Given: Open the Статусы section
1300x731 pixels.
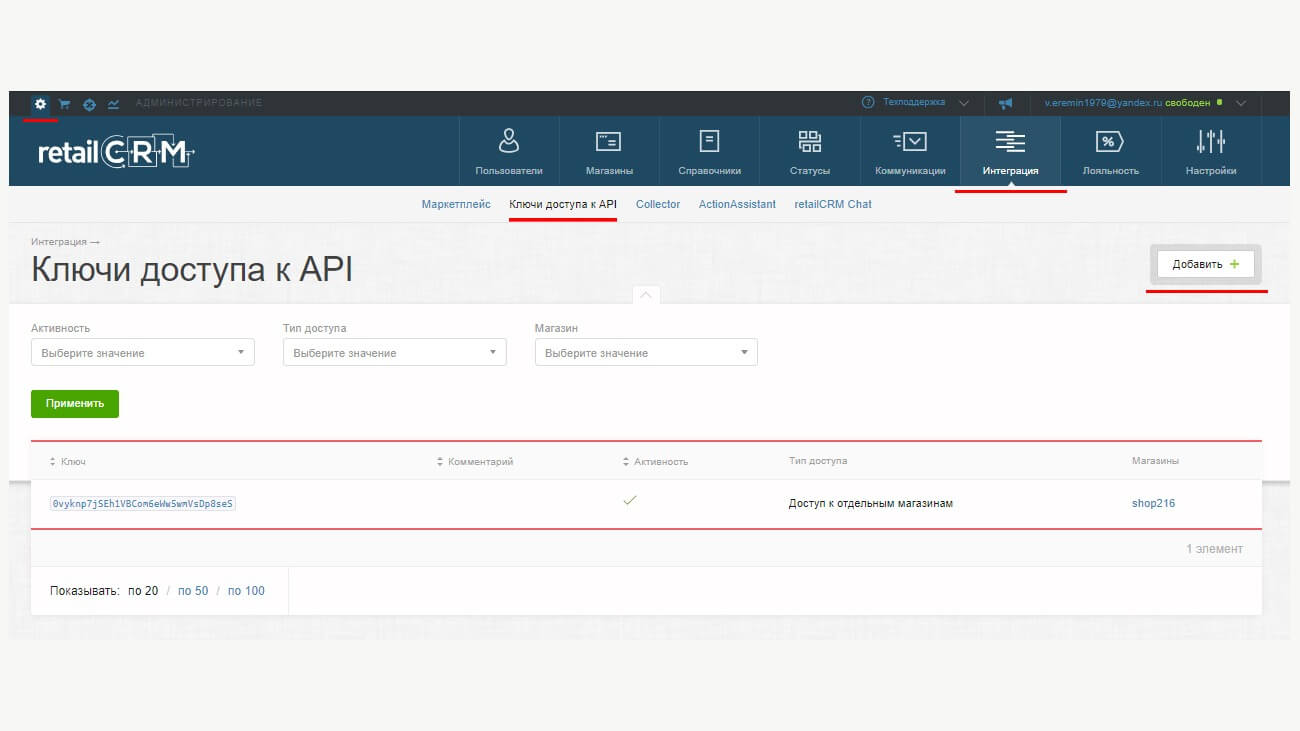Looking at the screenshot, I should [x=809, y=152].
